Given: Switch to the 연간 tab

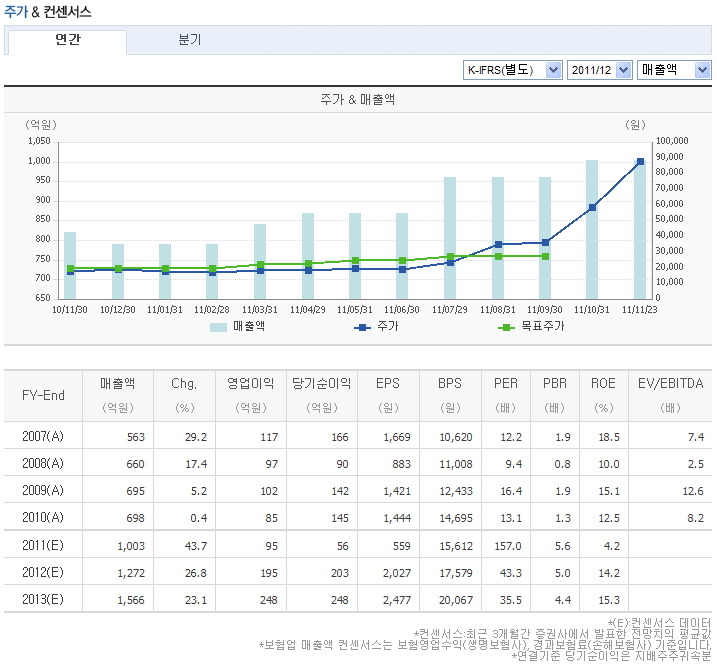Looking at the screenshot, I should pos(68,41).
